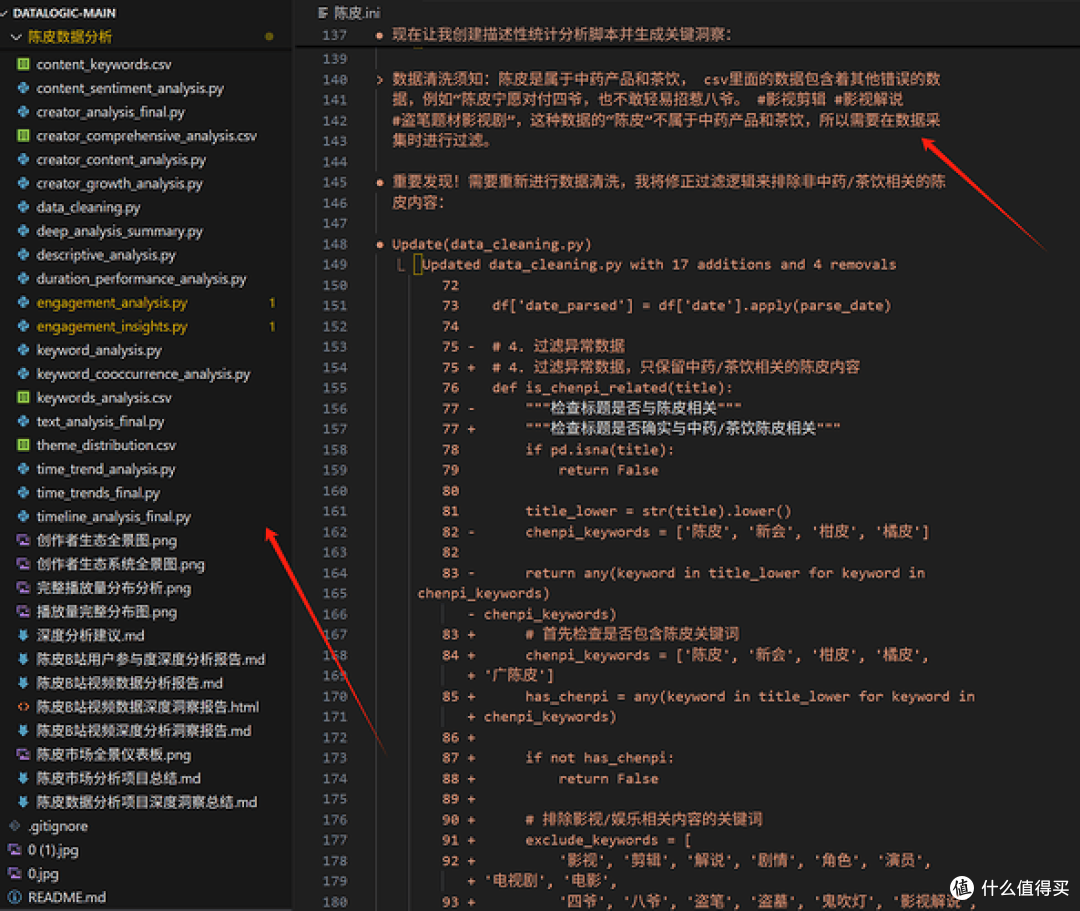Click Python icon of engagement_insights.py
1080x911 pixels.
(x=23, y=326)
